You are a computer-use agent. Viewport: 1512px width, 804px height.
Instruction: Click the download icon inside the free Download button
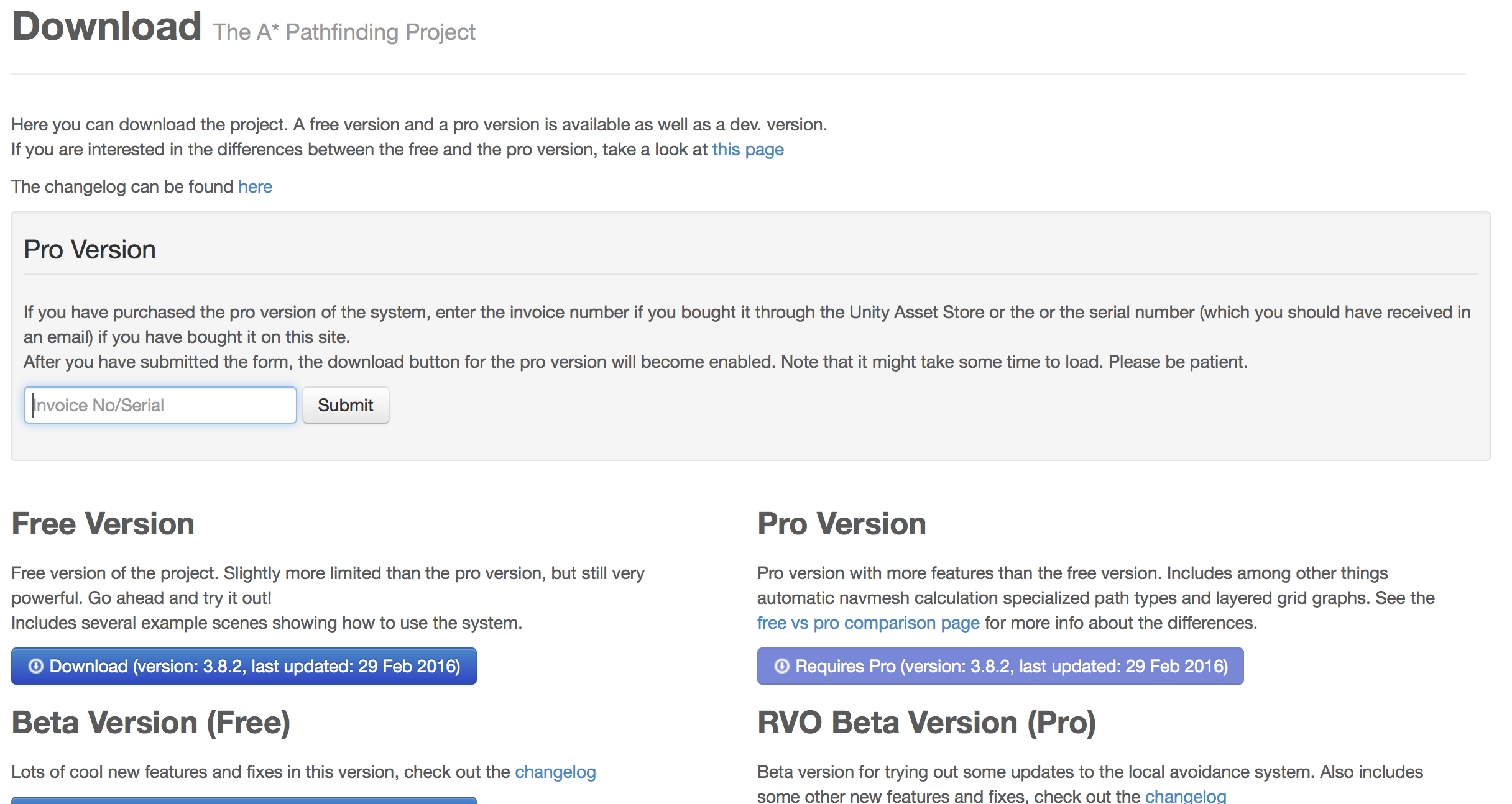[37, 665]
